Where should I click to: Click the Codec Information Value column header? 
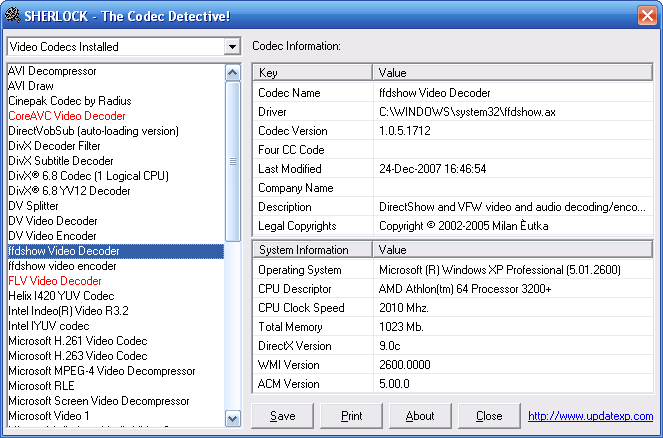coord(512,73)
